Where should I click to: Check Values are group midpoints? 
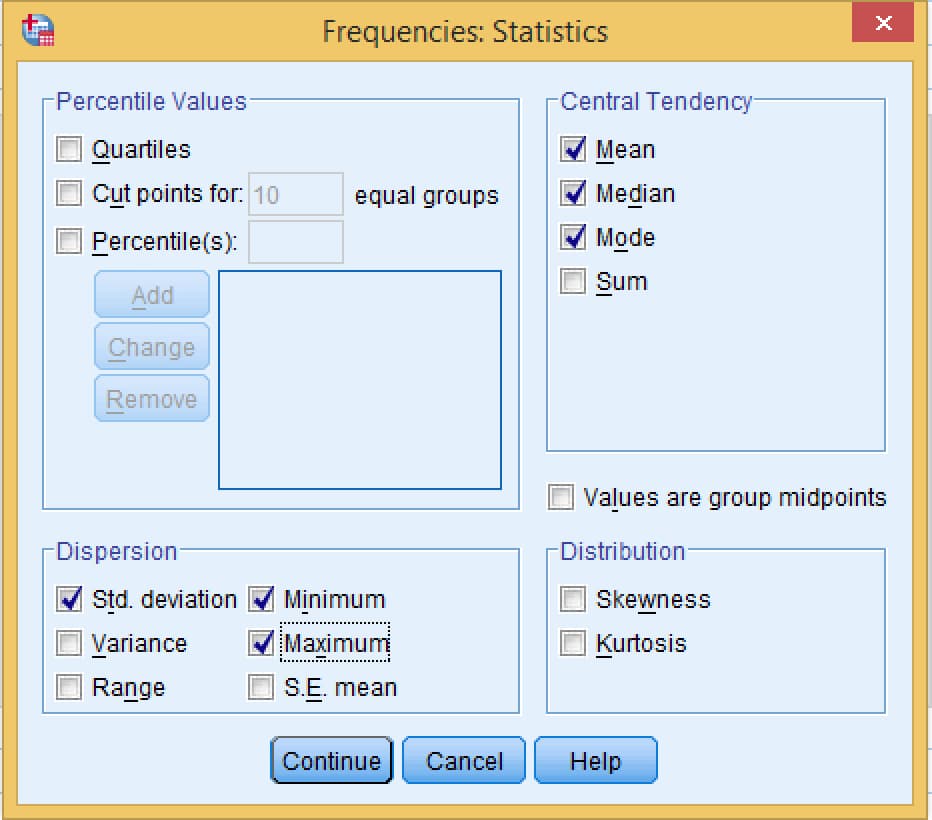(561, 497)
